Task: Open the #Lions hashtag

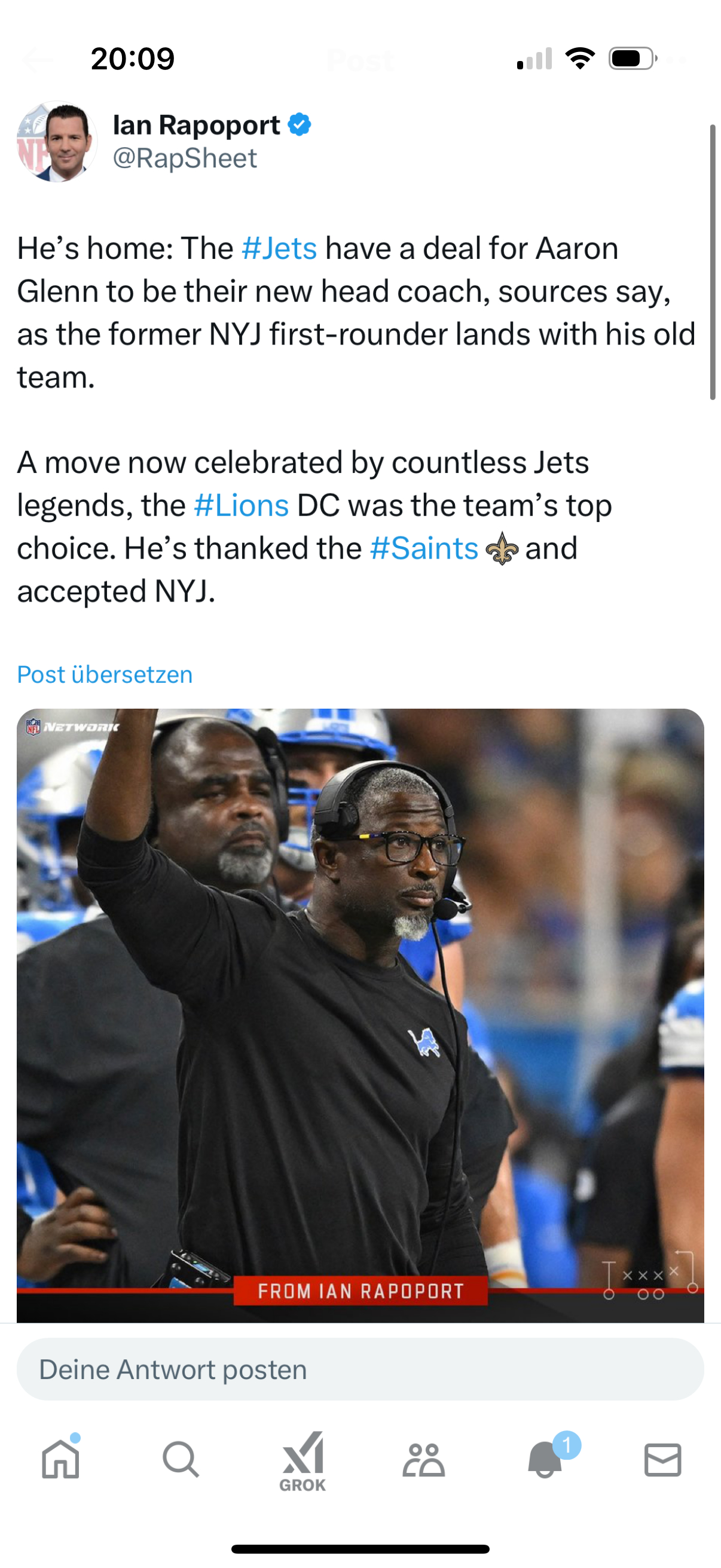Action: (241, 505)
